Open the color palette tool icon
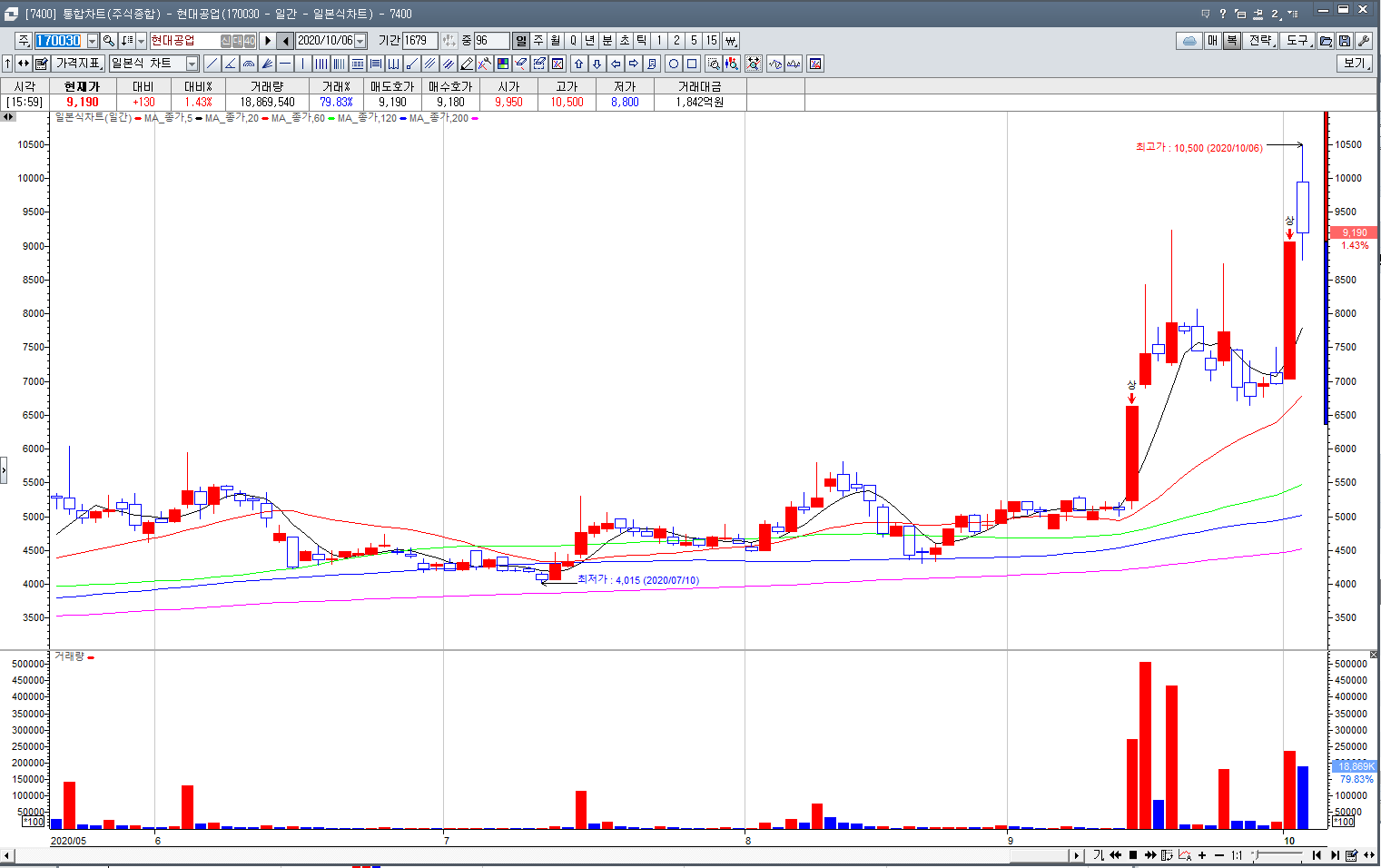Viewport: 1381px width, 868px height. [503, 64]
